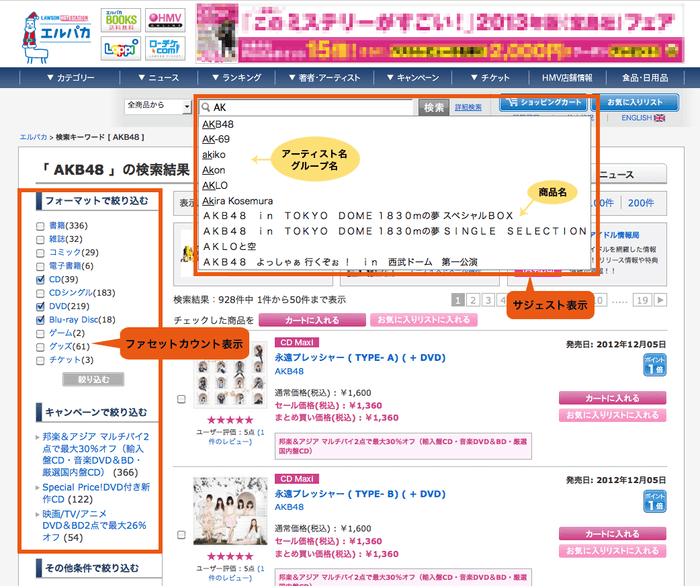Choose Akira Kosemura suggestion
This screenshot has height=586, width=700.
click(238, 201)
